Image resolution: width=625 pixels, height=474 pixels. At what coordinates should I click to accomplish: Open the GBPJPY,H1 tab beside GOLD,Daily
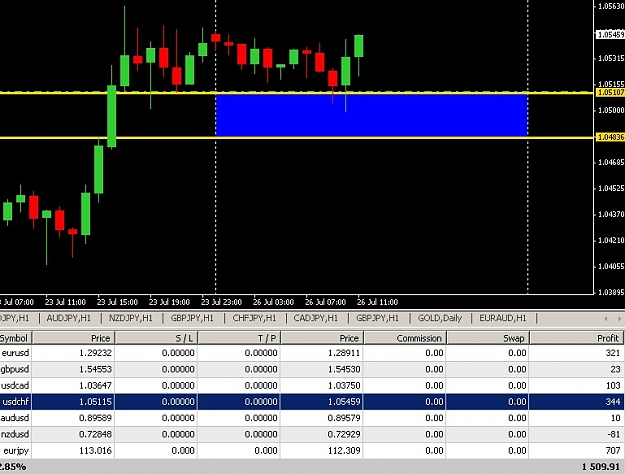(377, 318)
